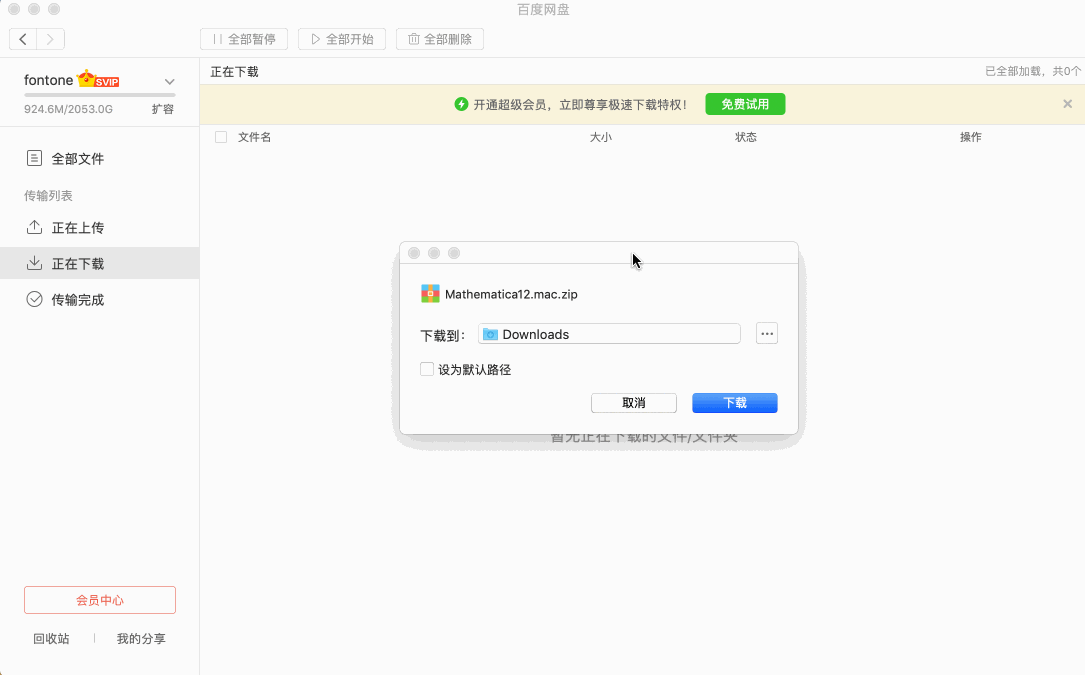Open the 正在上传 uploading list
This screenshot has width=1085, height=675.
tap(100, 228)
